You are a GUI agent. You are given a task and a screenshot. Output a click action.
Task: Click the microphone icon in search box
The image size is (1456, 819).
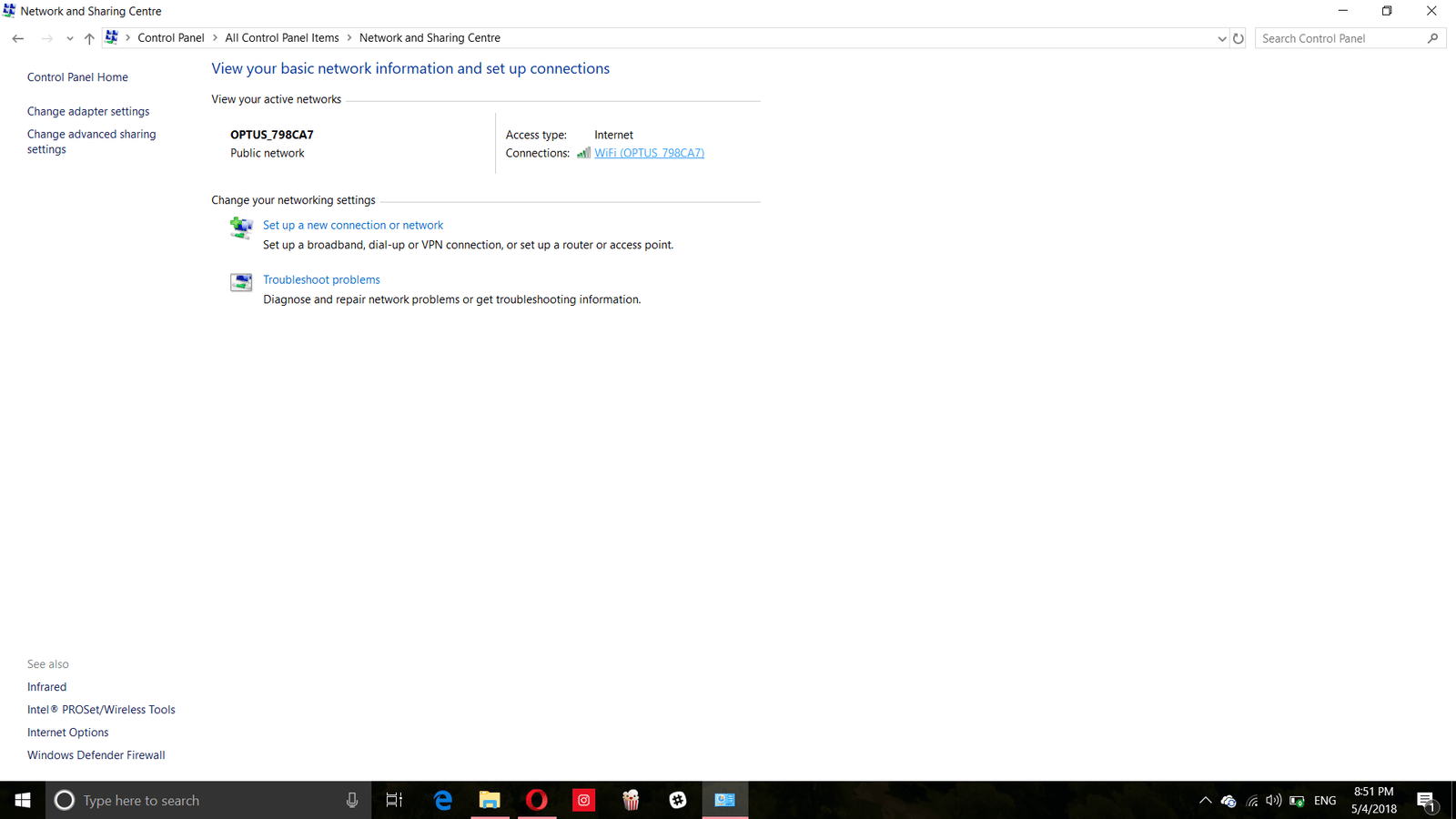click(352, 800)
